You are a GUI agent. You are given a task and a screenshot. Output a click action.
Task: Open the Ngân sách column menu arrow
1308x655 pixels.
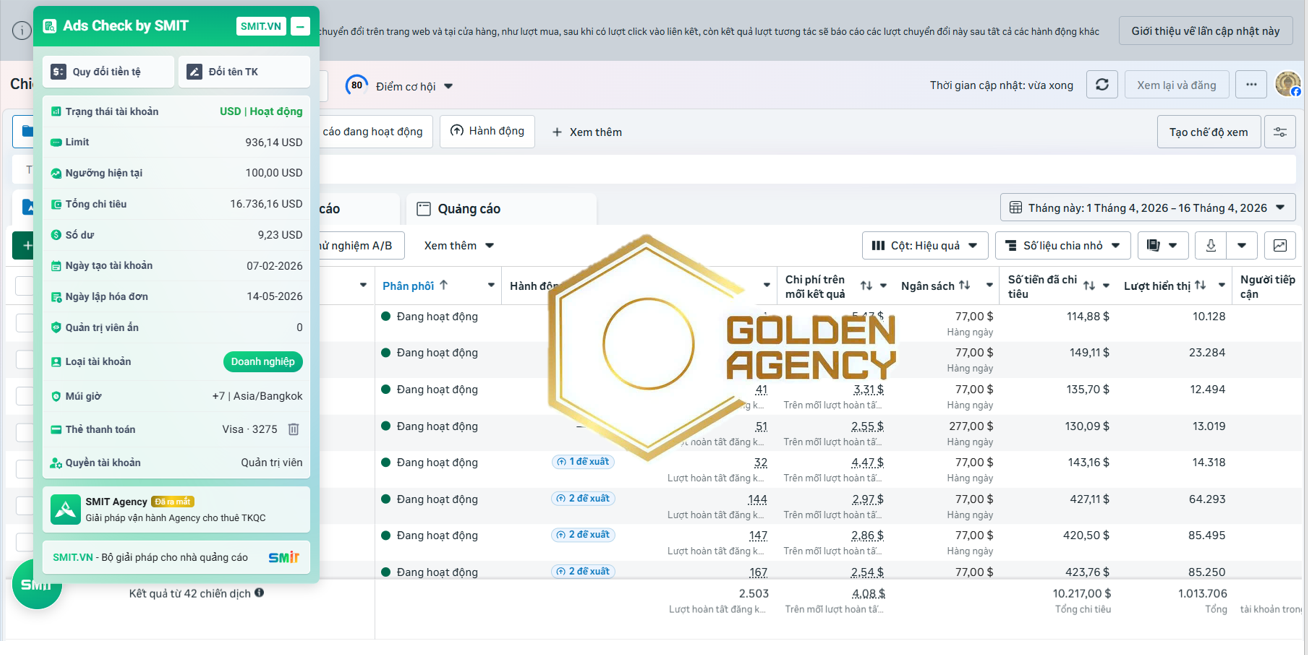989,286
